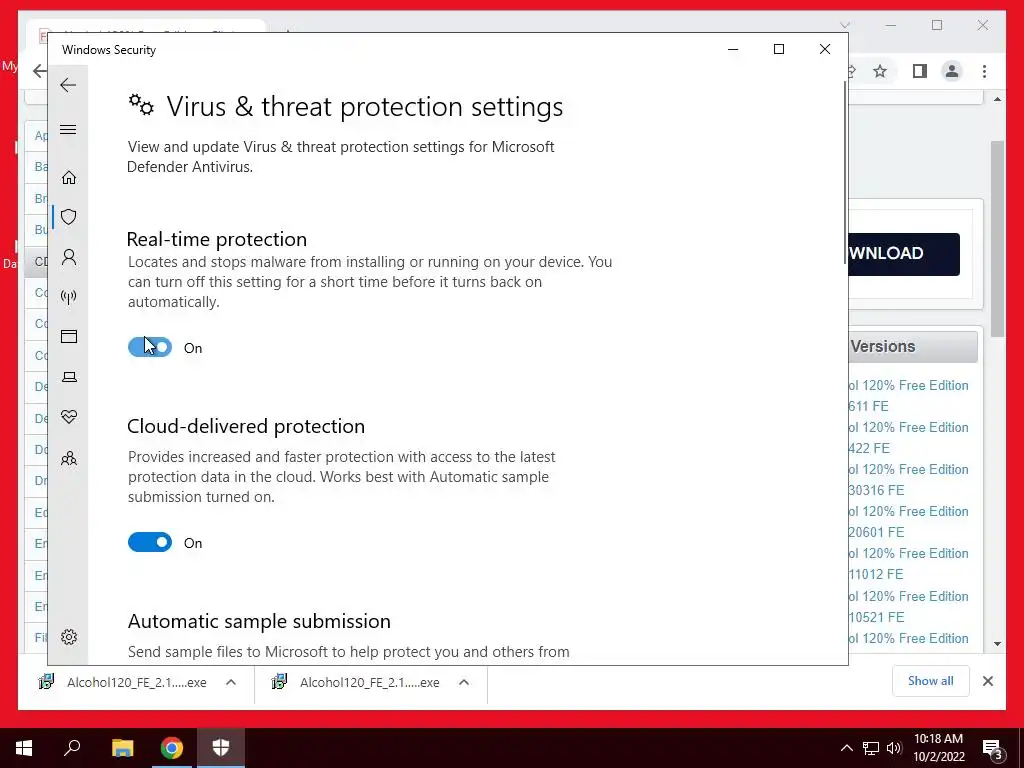Viewport: 1024px width, 768px height.
Task: Click taskbar clock showing 10:18 AM
Action: 938,748
